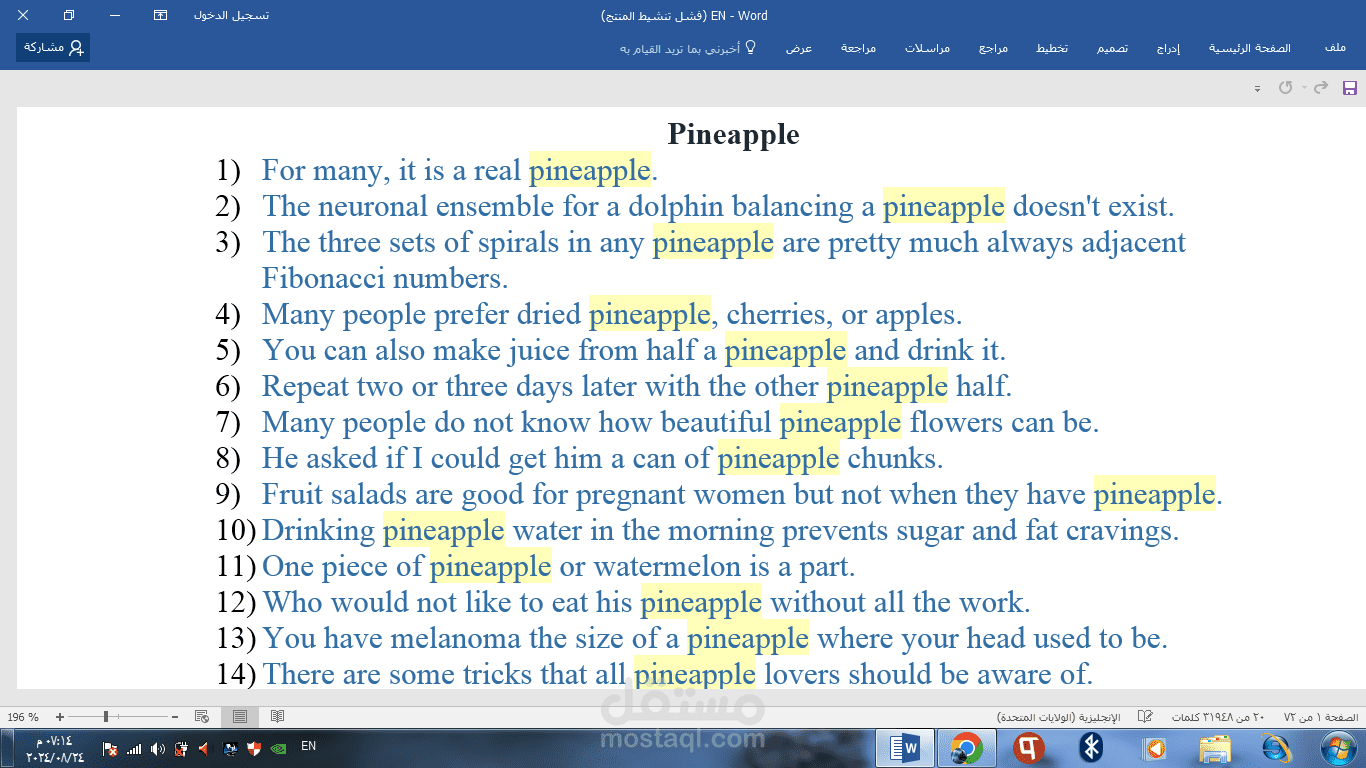This screenshot has height=768, width=1366.
Task: Click the word count ٢٠ من ٣١٩٤٨ كلمات
Action: click(1219, 717)
